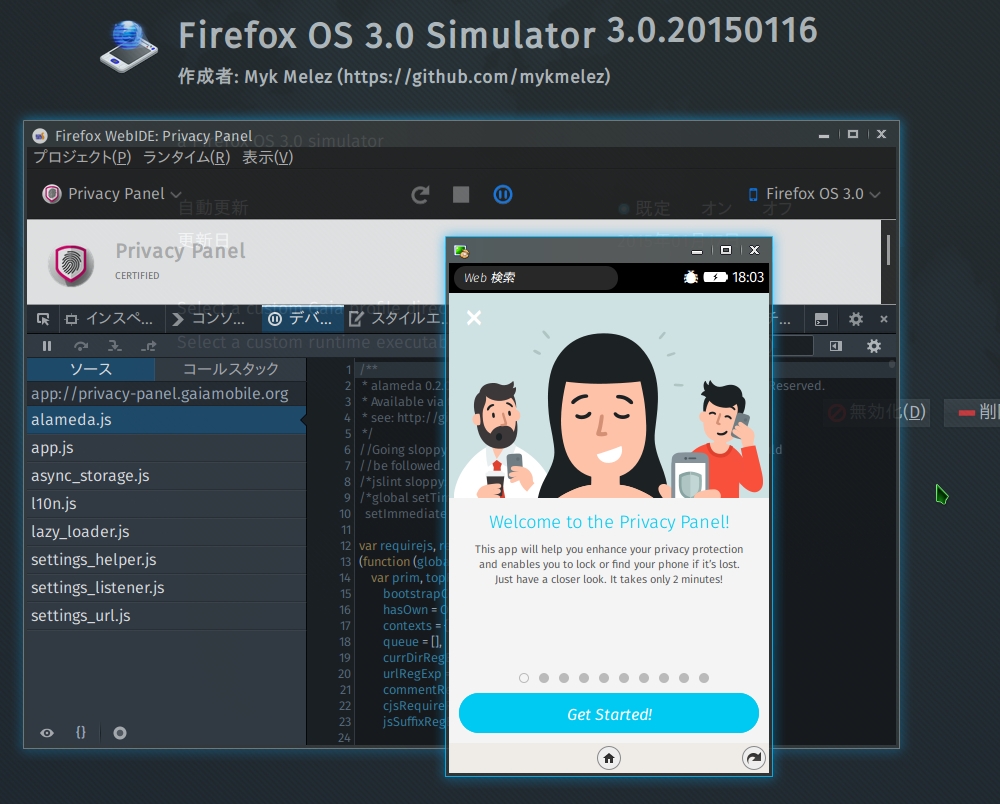Toggle pretty print braces icon

click(80, 733)
